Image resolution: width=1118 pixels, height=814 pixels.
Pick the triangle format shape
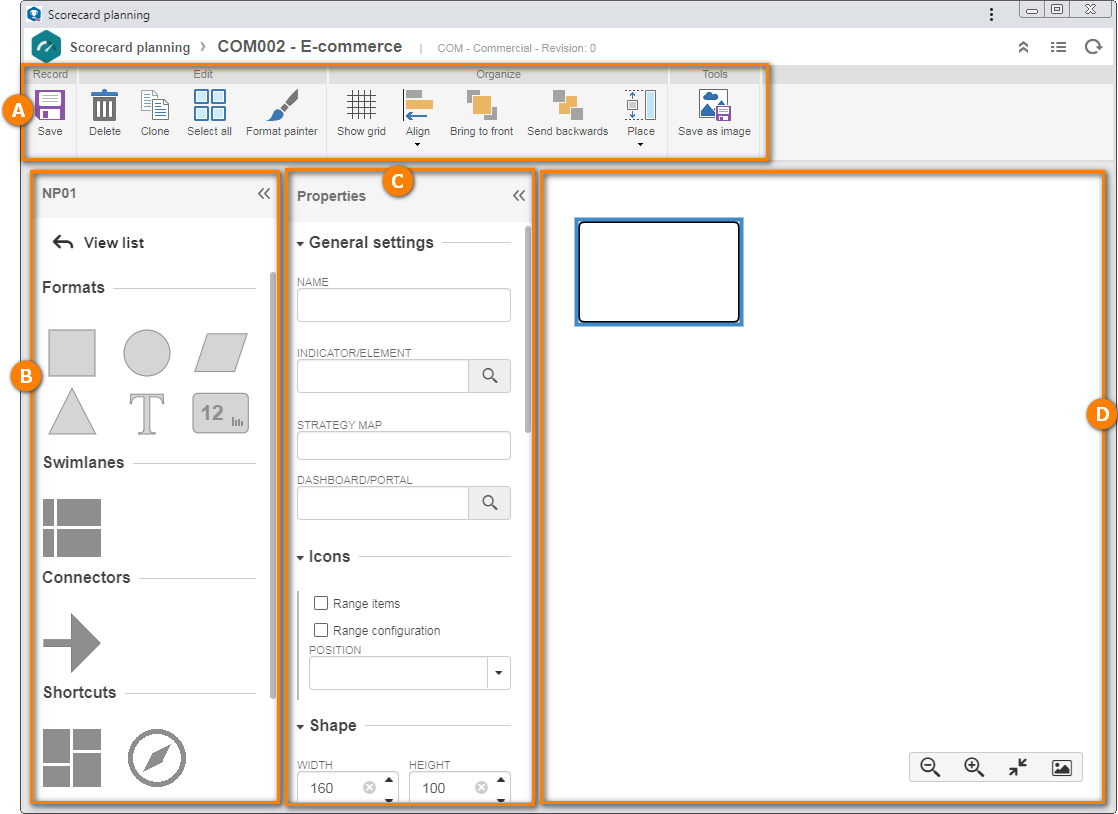pos(72,412)
